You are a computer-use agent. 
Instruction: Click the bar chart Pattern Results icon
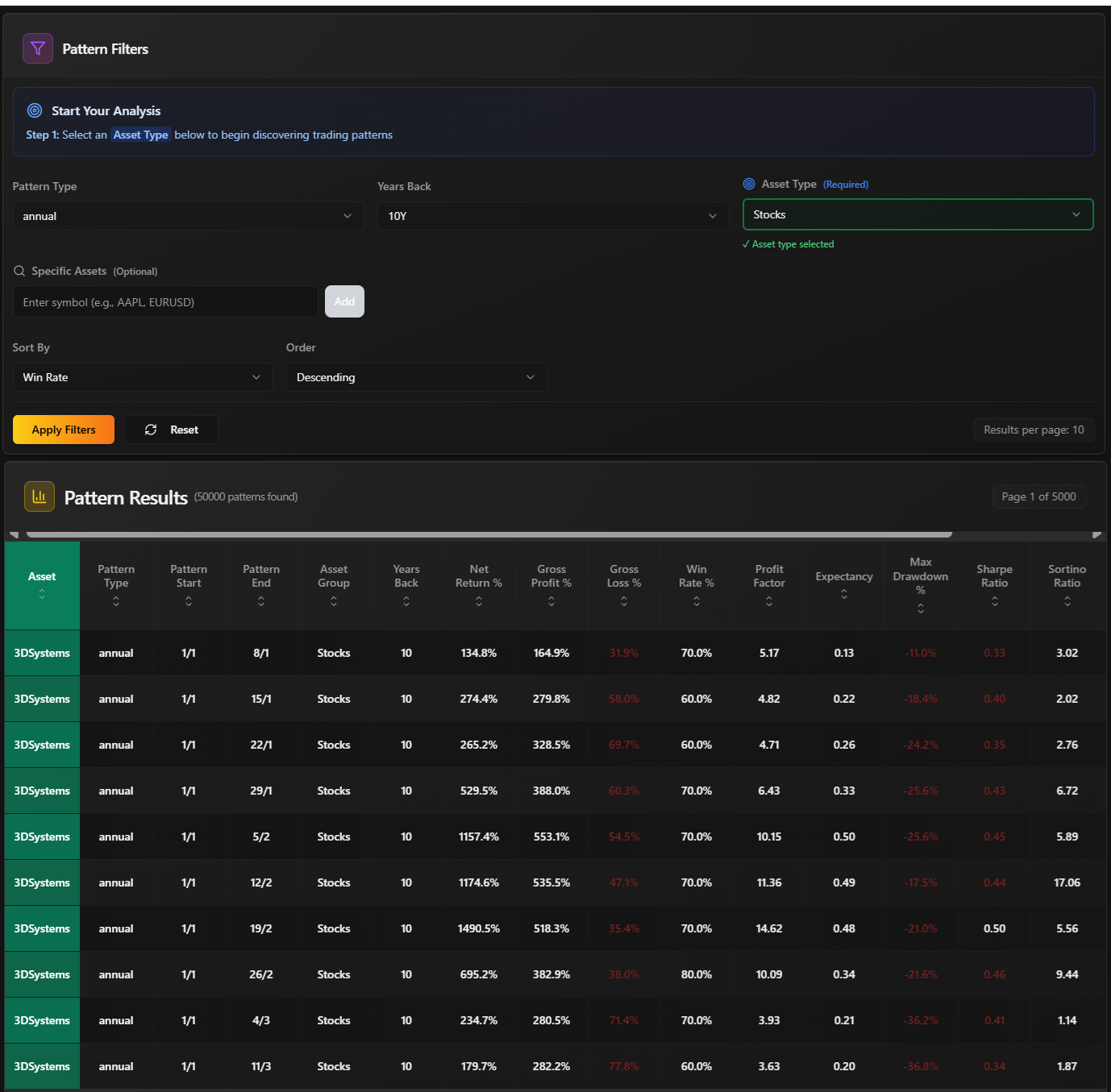pyautogui.click(x=40, y=496)
